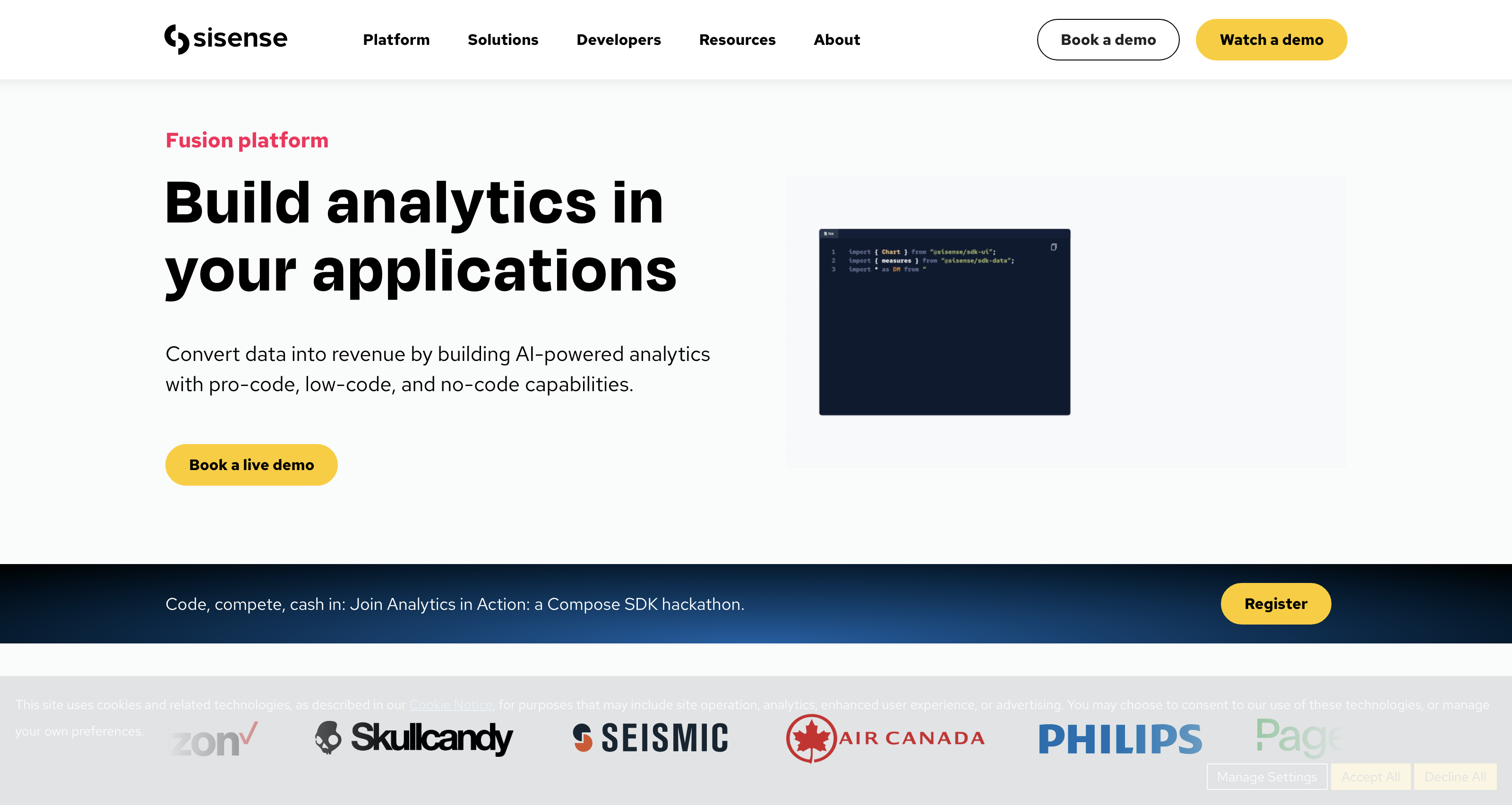1512x805 pixels.
Task: Open the Resources menu
Action: click(737, 40)
